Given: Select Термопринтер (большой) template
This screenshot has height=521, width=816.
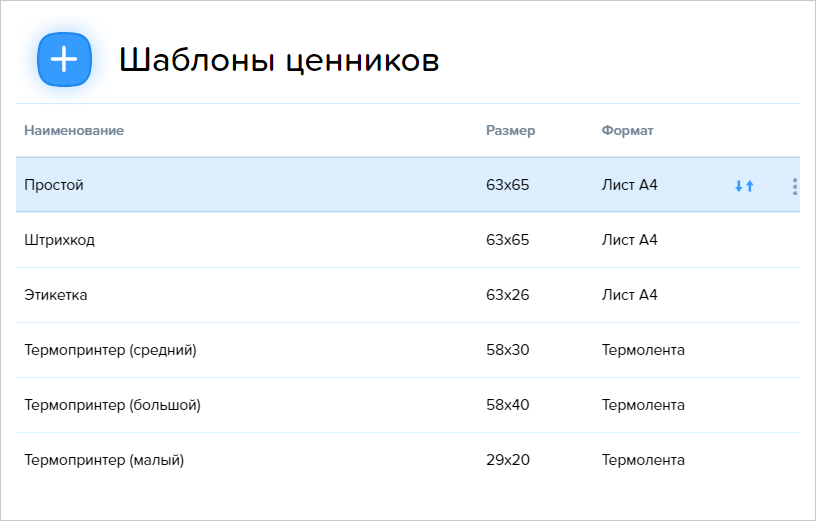Looking at the screenshot, I should point(408,405).
